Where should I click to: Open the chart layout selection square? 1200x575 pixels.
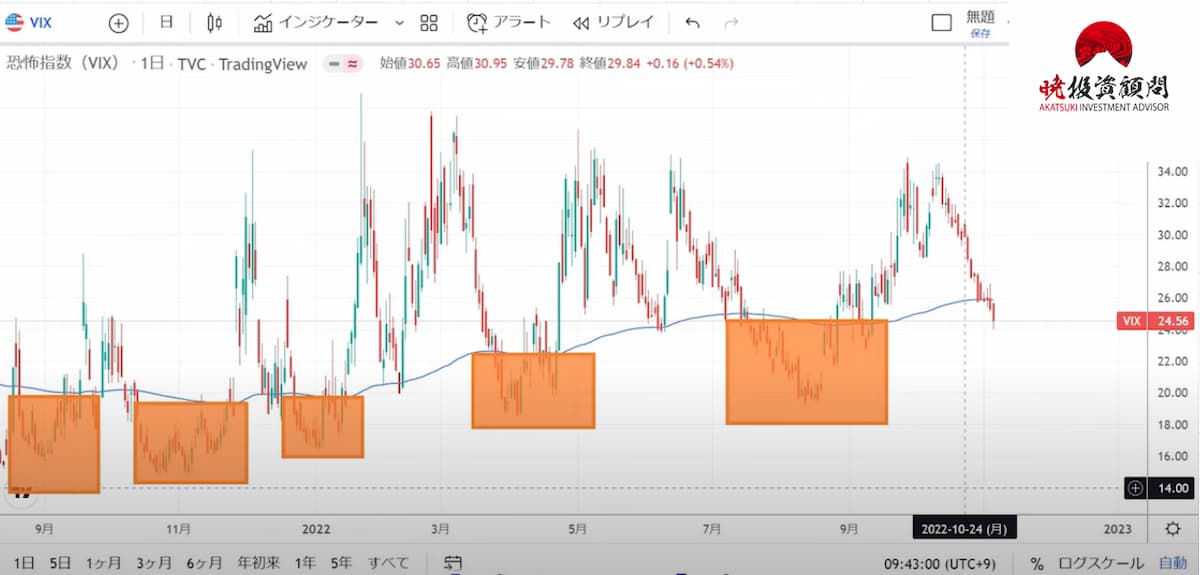tap(941, 23)
